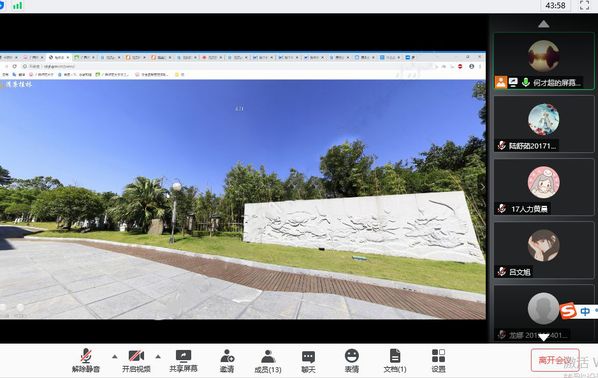Enter fullscreen with the top-right icon
The height and width of the screenshot is (378, 598).
584,5
